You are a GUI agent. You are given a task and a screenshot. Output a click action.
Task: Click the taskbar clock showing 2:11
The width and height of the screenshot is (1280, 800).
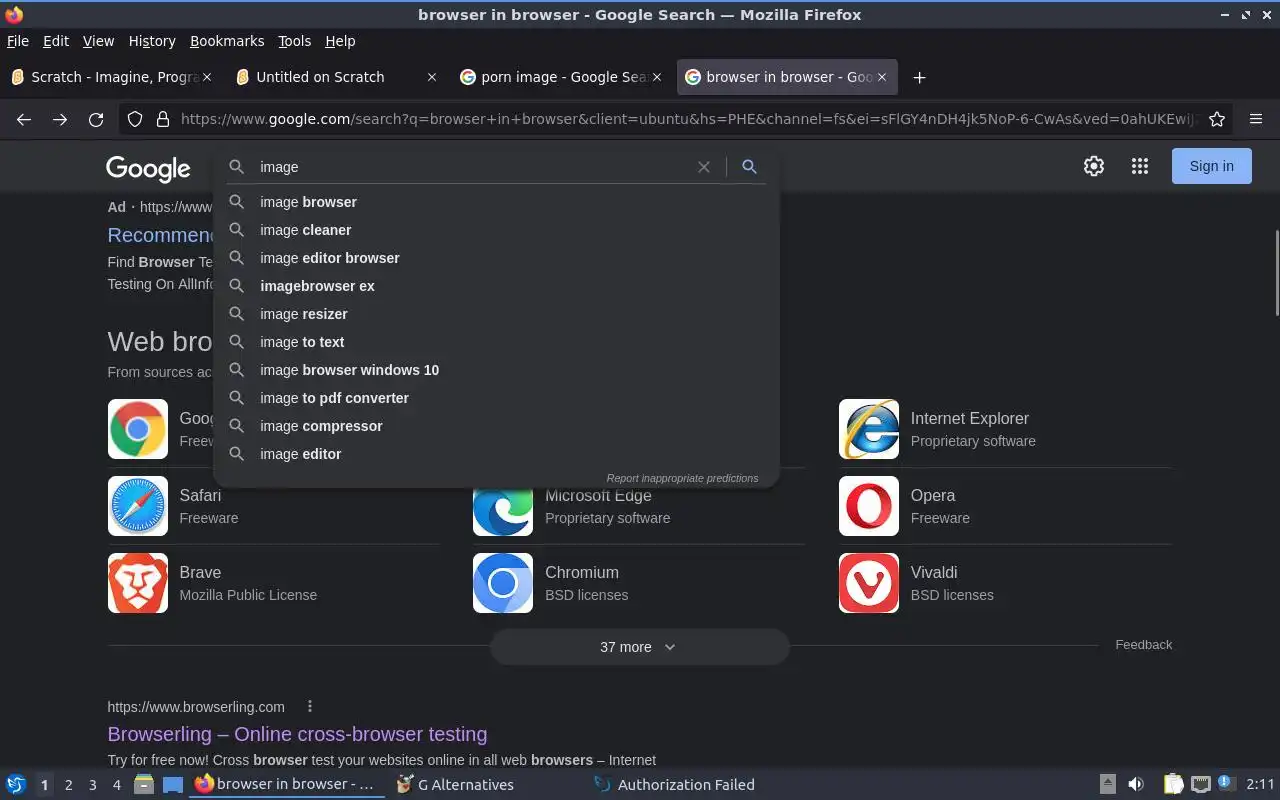point(1260,785)
